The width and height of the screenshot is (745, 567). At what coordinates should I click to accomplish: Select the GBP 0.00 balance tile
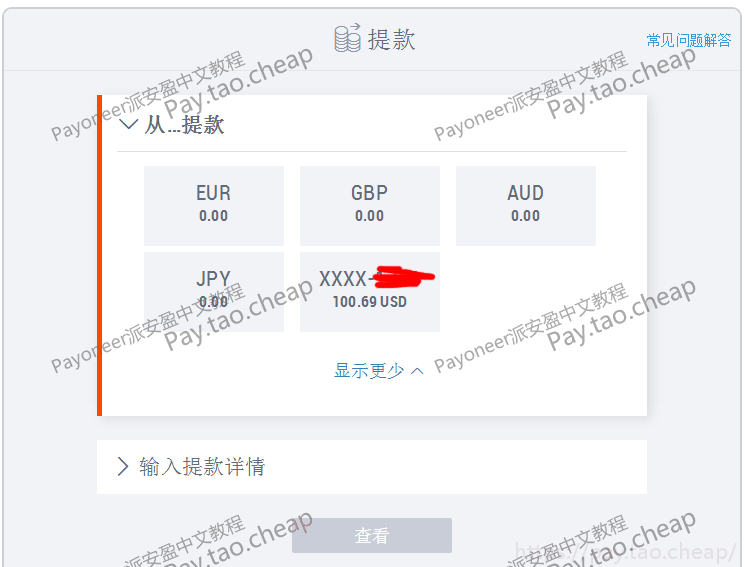(x=370, y=206)
